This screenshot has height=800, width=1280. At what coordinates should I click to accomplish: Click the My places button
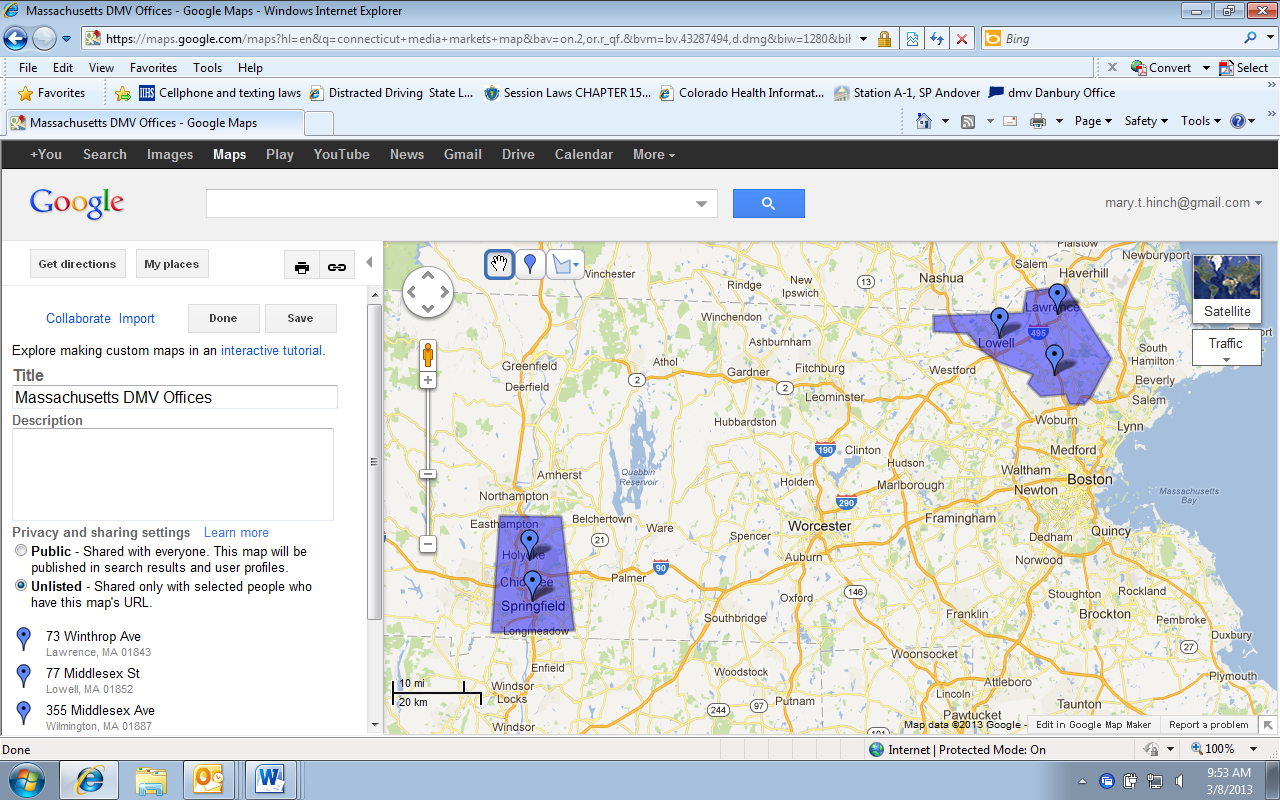coord(172,264)
